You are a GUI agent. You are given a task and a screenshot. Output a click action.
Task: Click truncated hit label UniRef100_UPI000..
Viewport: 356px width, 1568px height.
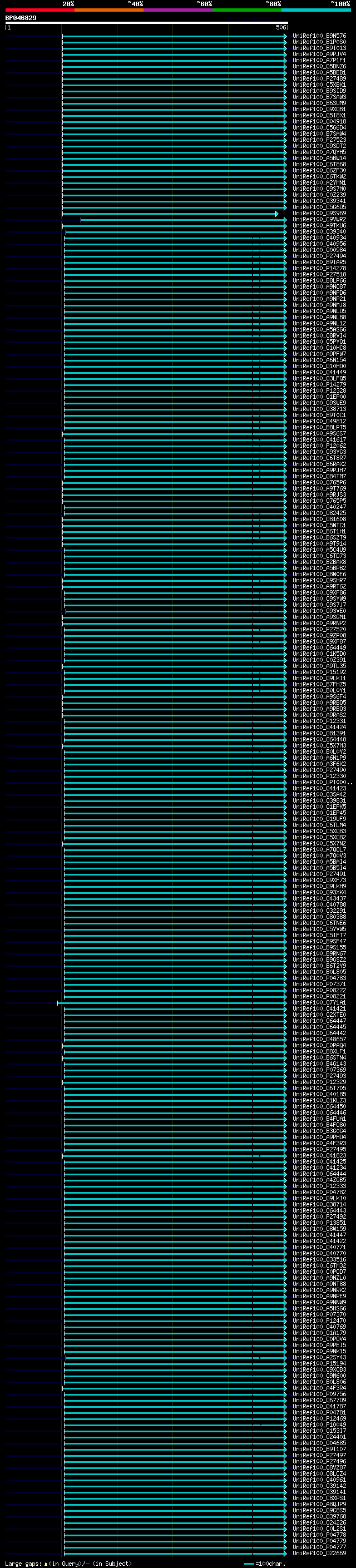(x=322, y=782)
